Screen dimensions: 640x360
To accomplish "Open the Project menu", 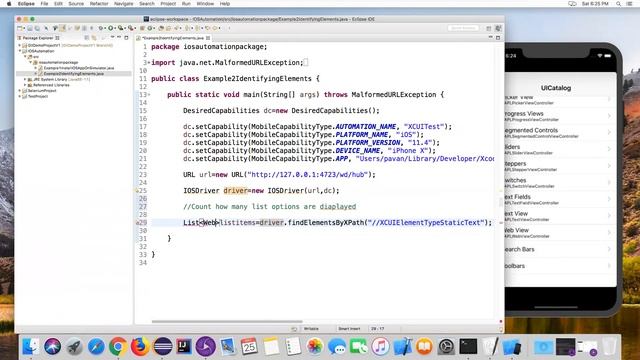I will coord(168,4).
